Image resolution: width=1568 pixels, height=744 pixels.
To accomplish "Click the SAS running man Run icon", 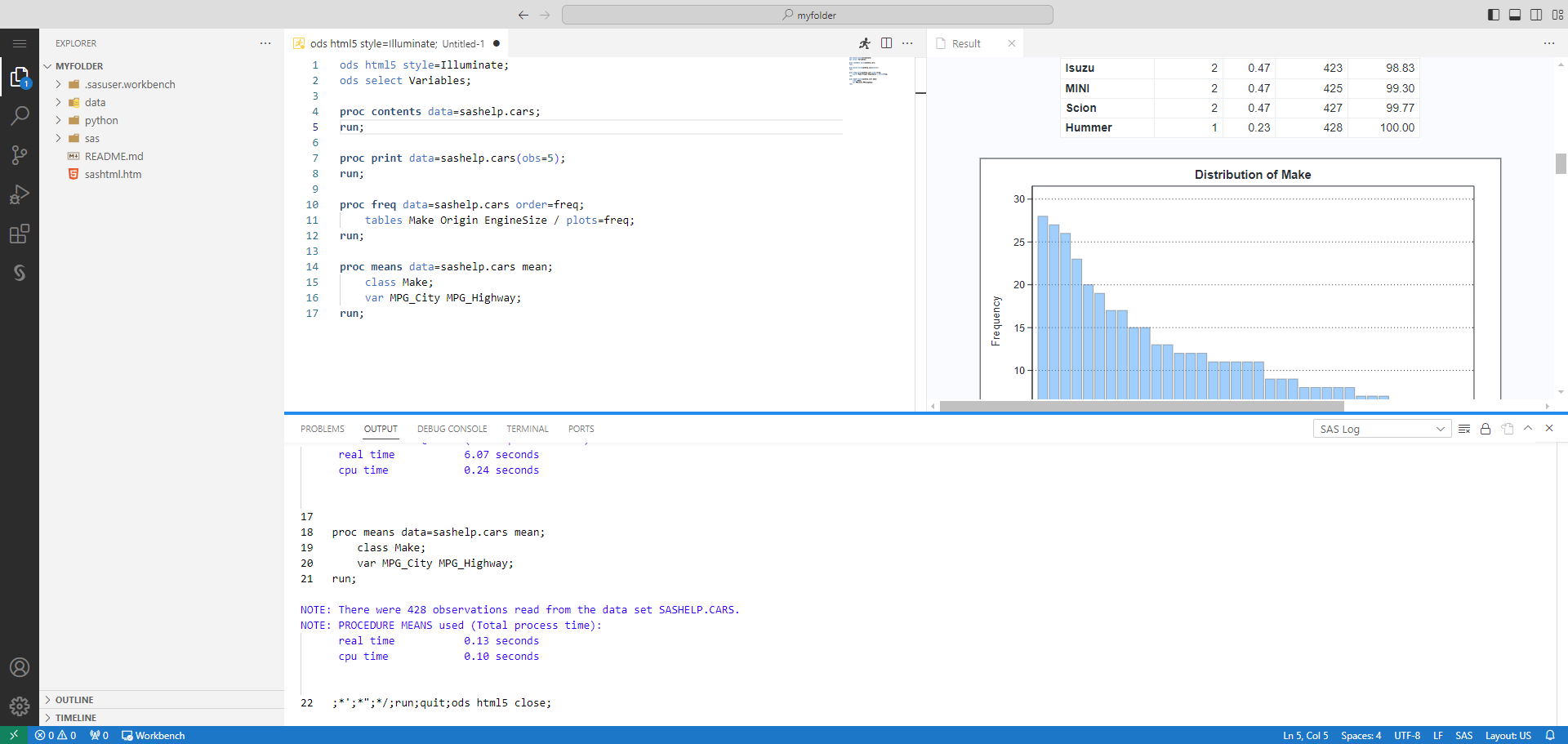I will [x=864, y=43].
